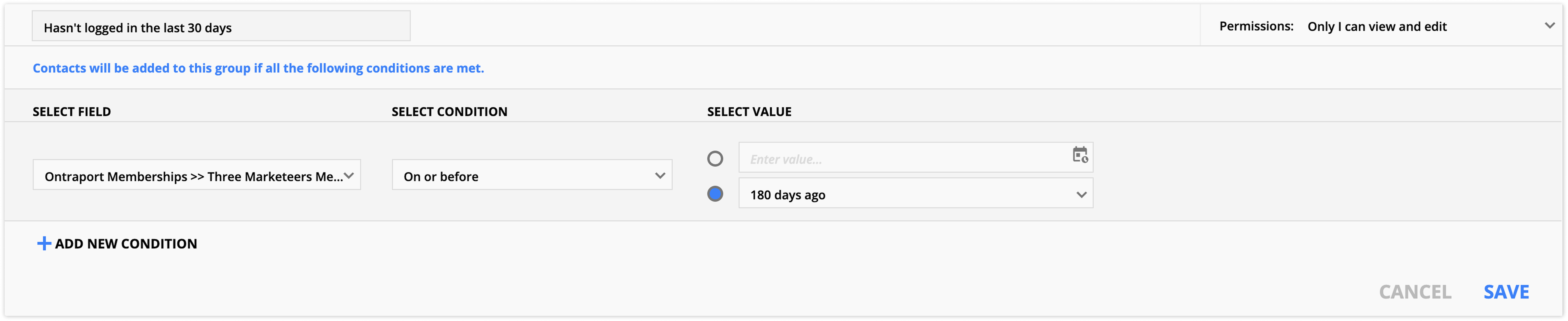Save the group with the SAVE button
Image resolution: width=1568 pixels, height=321 pixels.
pos(1506,292)
